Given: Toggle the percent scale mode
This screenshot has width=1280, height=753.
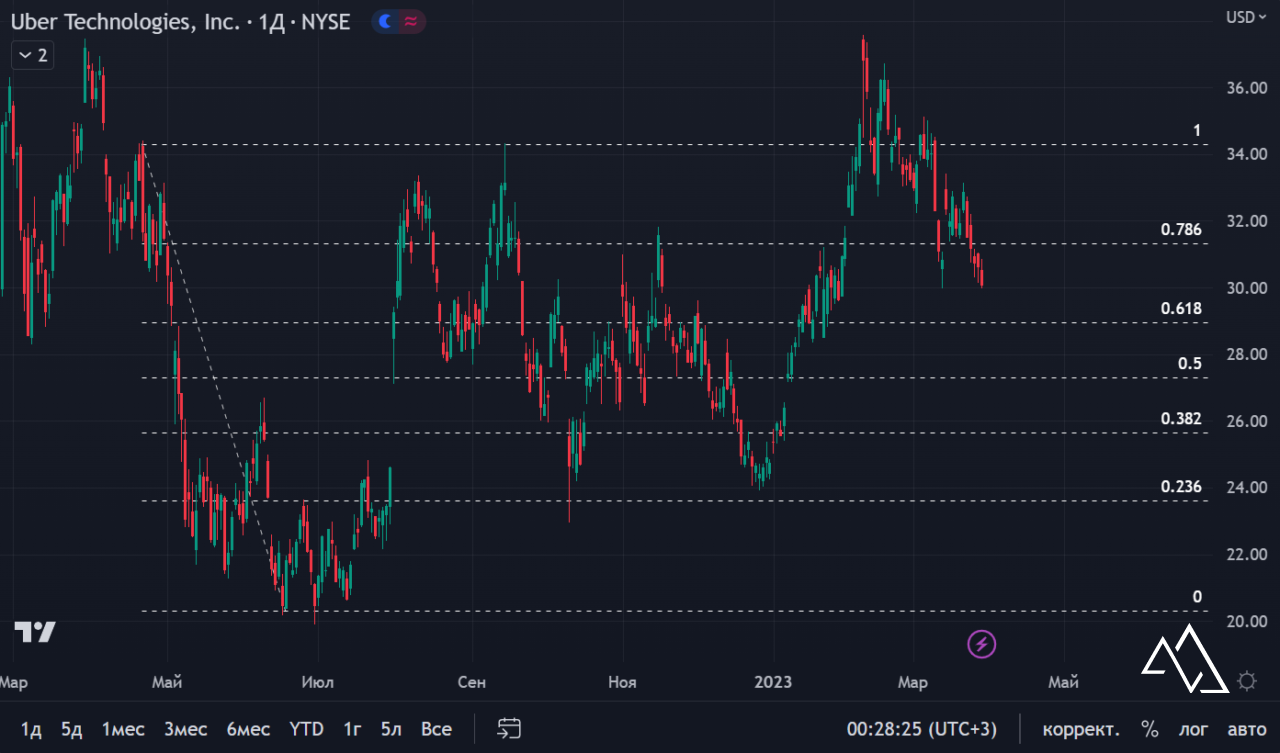Looking at the screenshot, I should 1150,729.
